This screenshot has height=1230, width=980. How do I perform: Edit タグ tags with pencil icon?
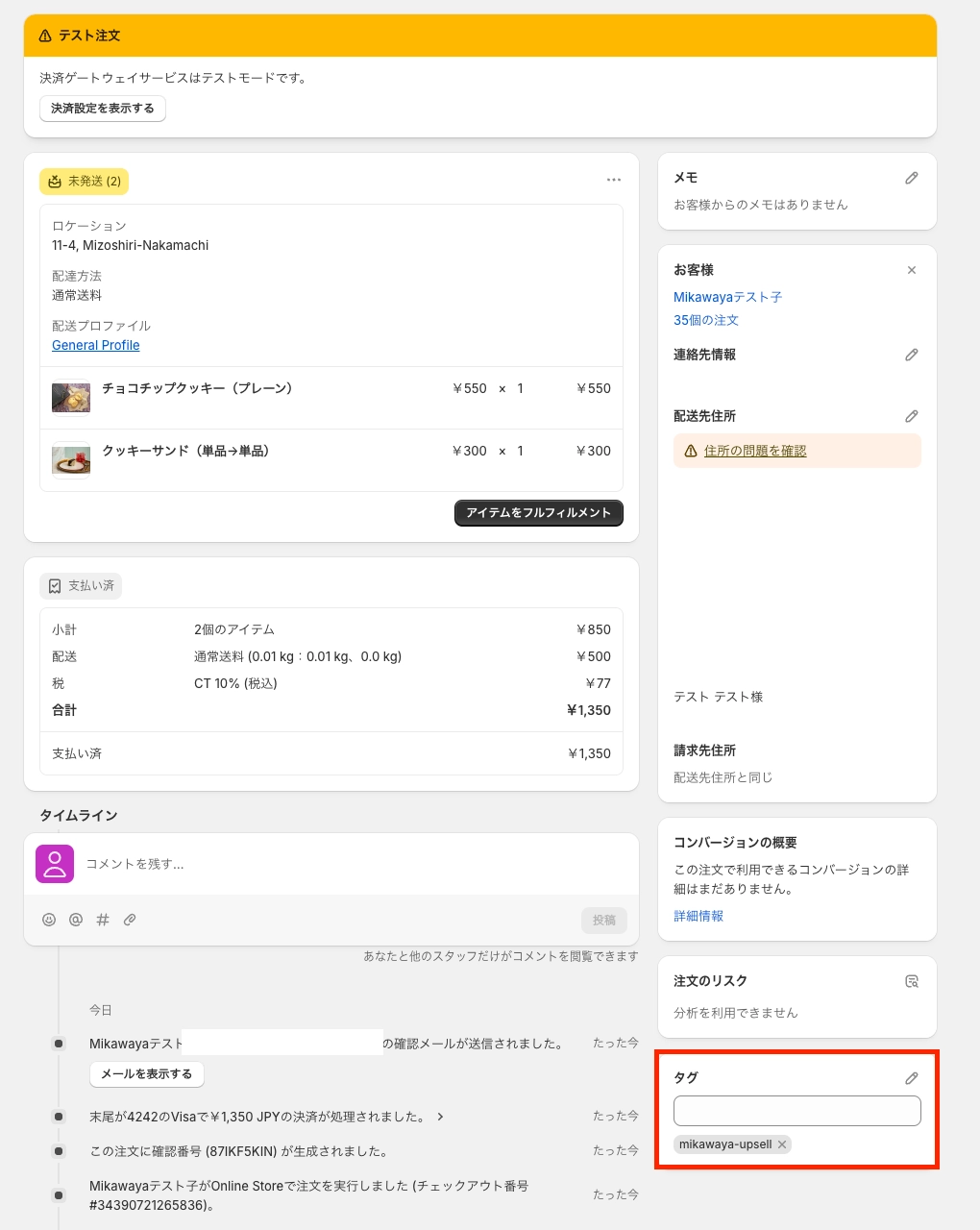click(912, 1078)
